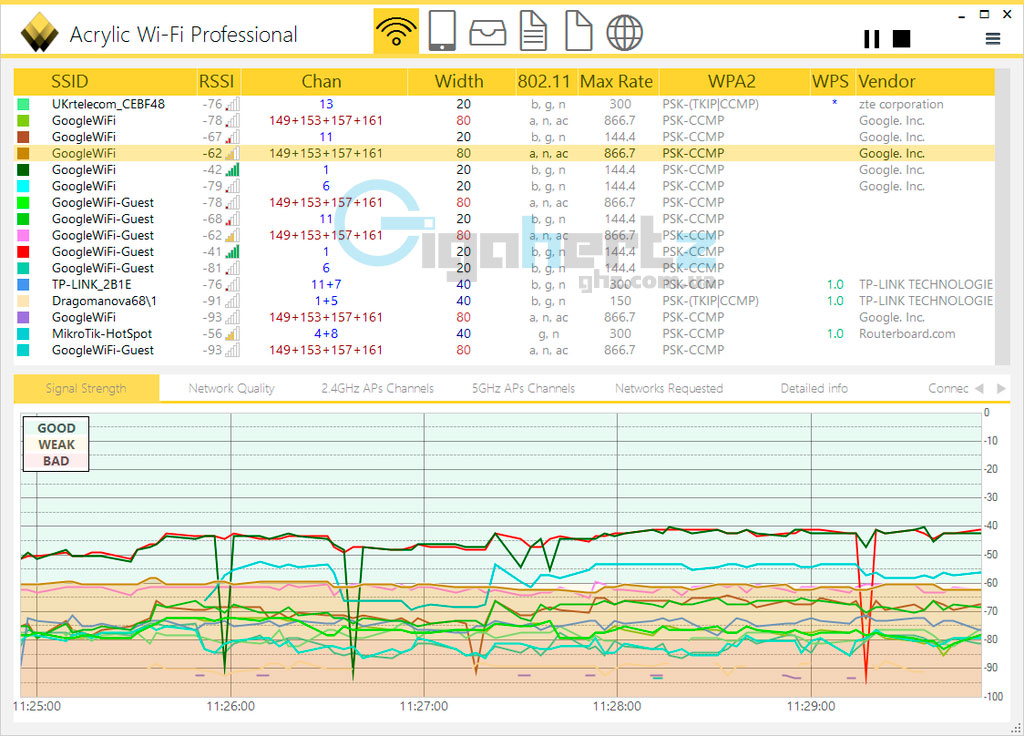Sort the list by RSSI column header
Image resolution: width=1024 pixels, height=736 pixels.
click(216, 82)
